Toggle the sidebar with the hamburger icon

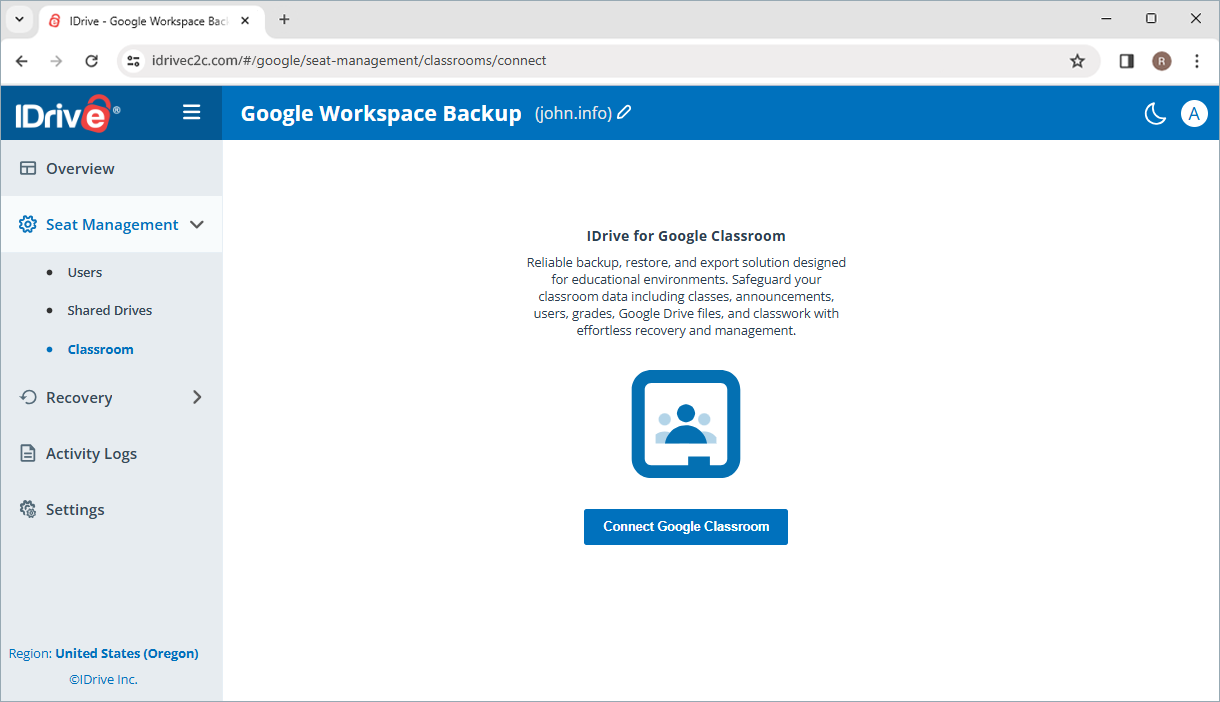click(191, 112)
